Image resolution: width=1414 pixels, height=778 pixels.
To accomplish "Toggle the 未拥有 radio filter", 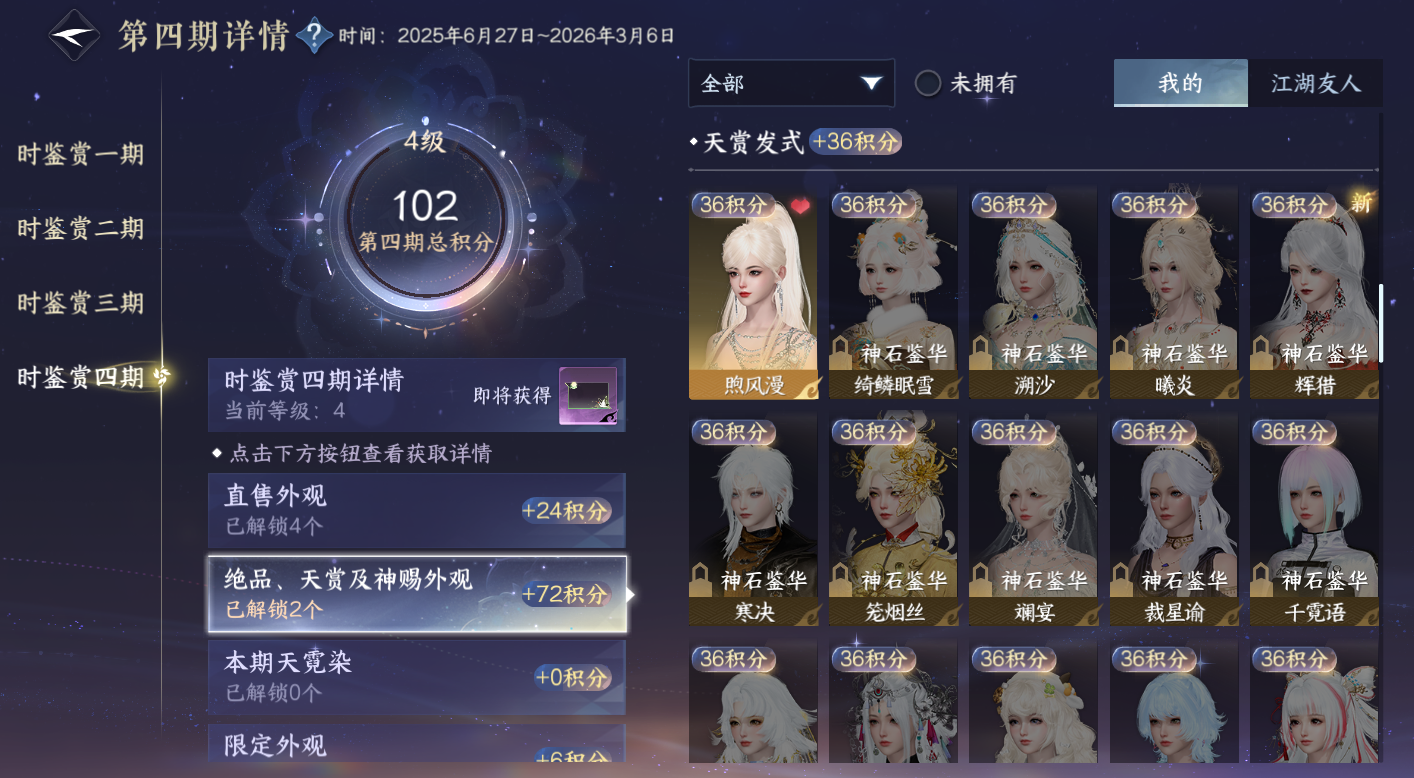I will (928, 84).
